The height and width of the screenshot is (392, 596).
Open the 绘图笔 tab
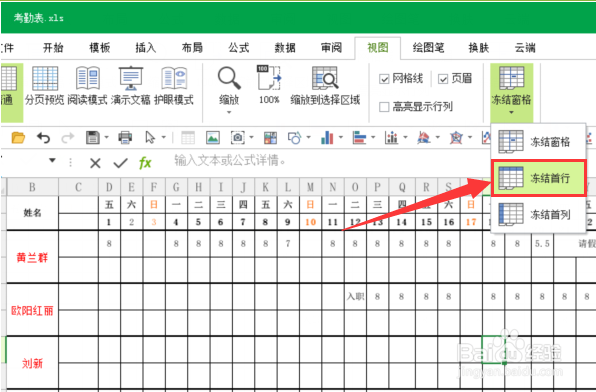428,48
